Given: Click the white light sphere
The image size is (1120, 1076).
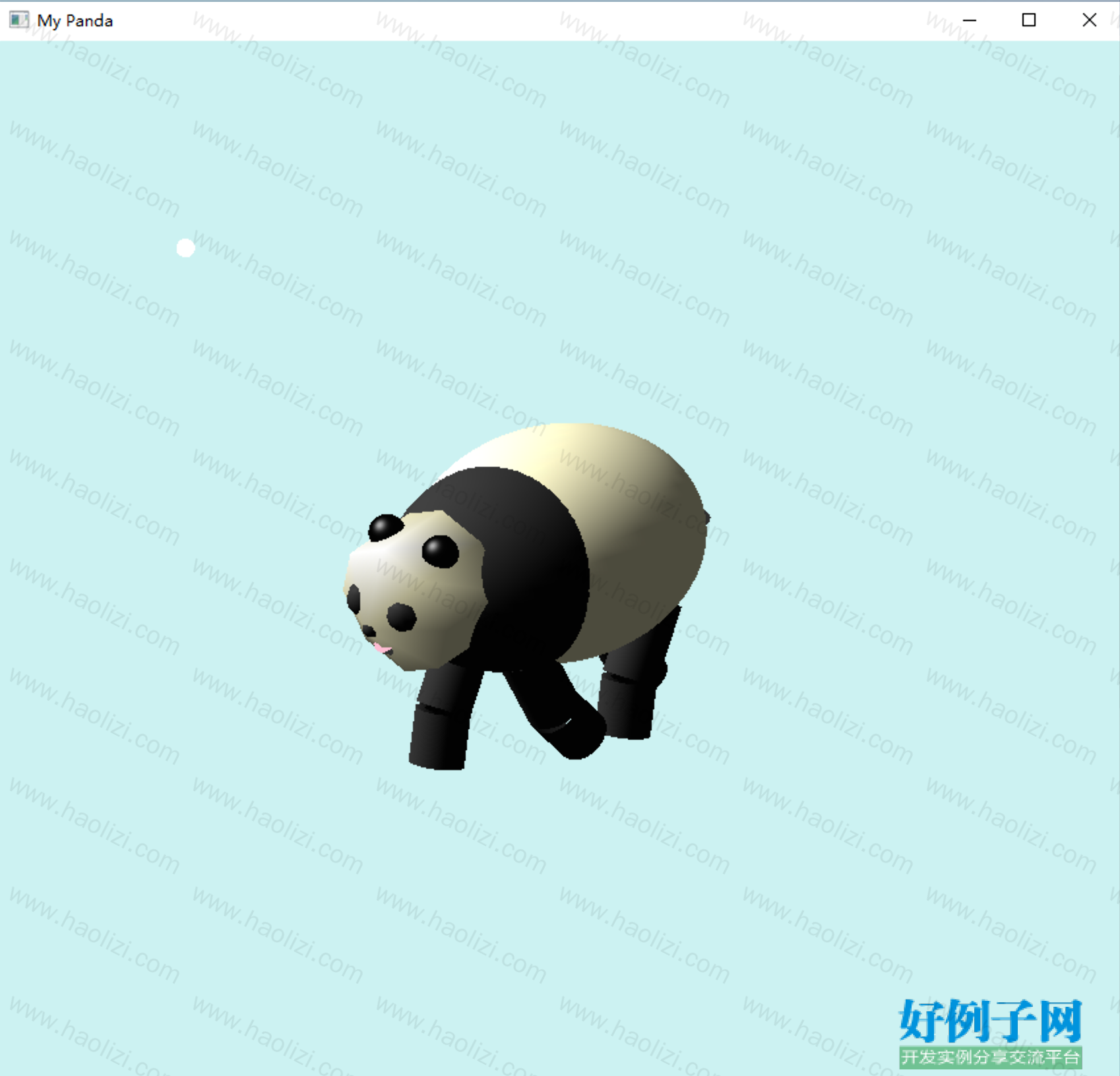Looking at the screenshot, I should 186,248.
